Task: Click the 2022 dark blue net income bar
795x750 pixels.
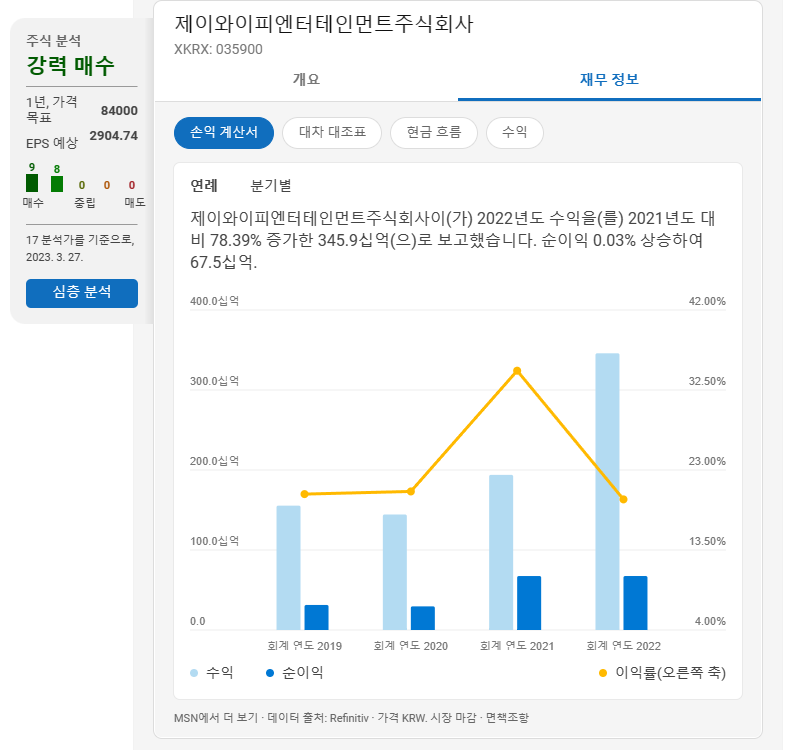Action: click(635, 603)
